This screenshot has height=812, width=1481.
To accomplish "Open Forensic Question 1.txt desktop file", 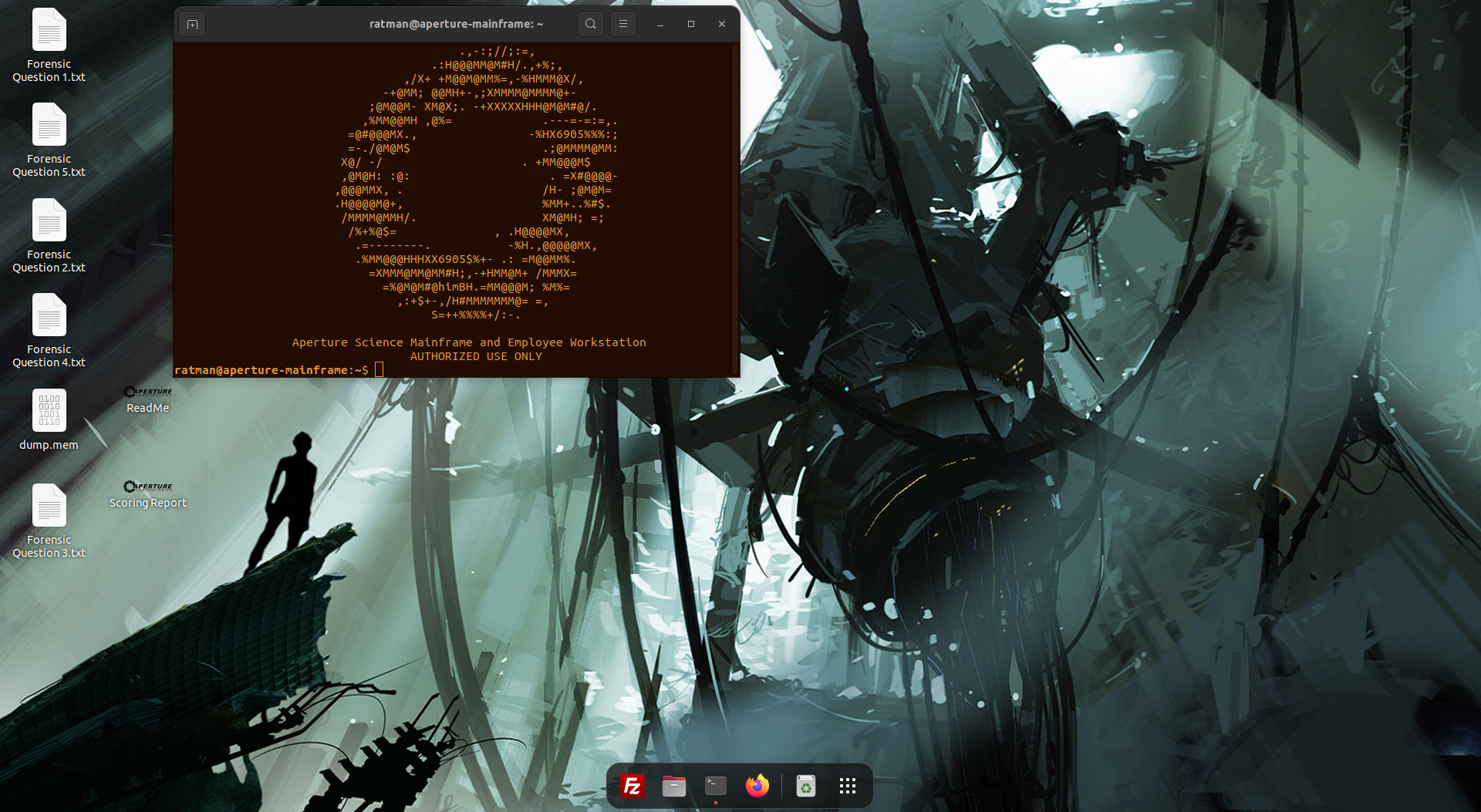I will coord(49,31).
